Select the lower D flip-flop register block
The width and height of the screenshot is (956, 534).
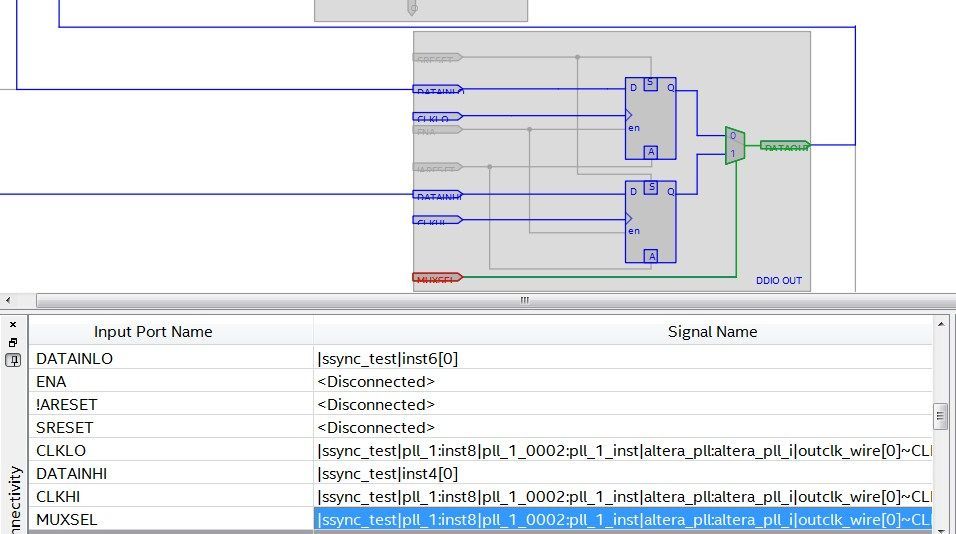(651, 222)
